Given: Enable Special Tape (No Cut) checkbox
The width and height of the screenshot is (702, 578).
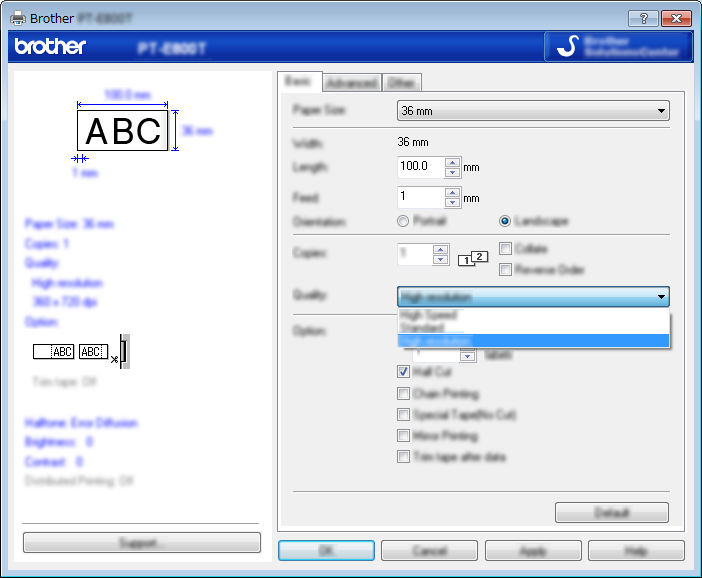Looking at the screenshot, I should point(403,415).
